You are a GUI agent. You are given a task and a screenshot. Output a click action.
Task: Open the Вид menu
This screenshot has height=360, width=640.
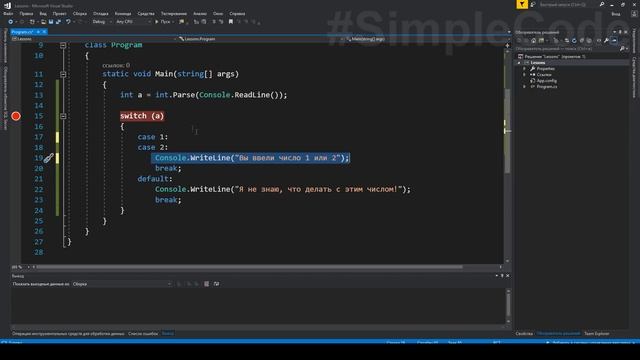point(43,13)
